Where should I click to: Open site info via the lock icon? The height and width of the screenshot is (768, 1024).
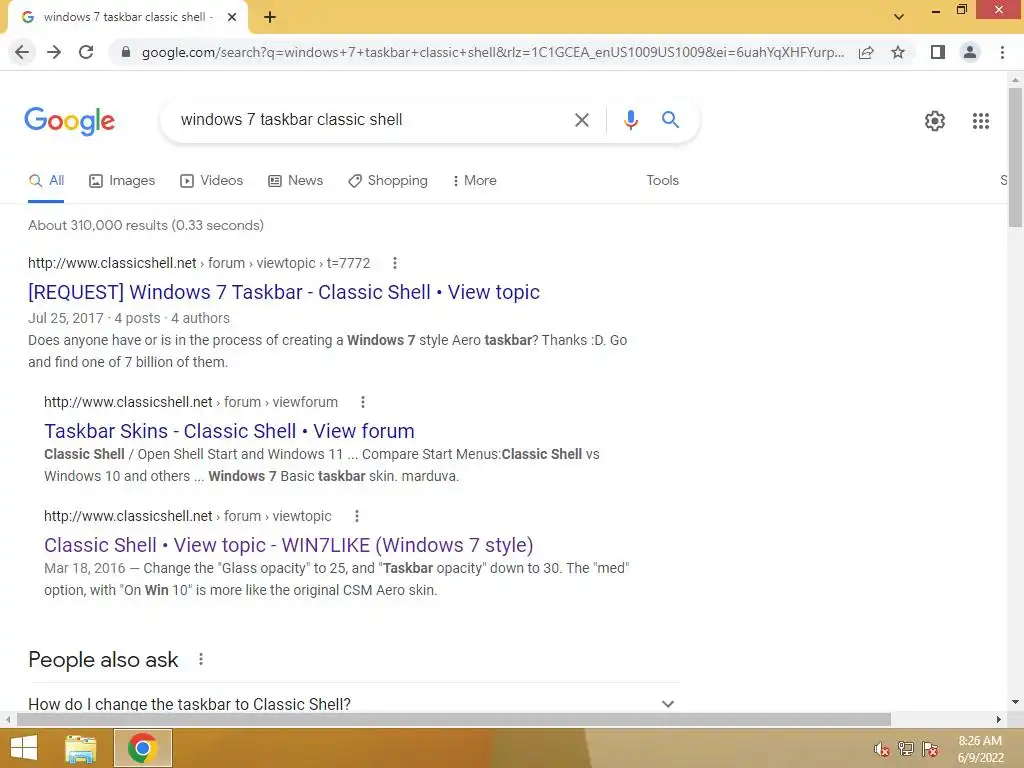click(x=126, y=52)
